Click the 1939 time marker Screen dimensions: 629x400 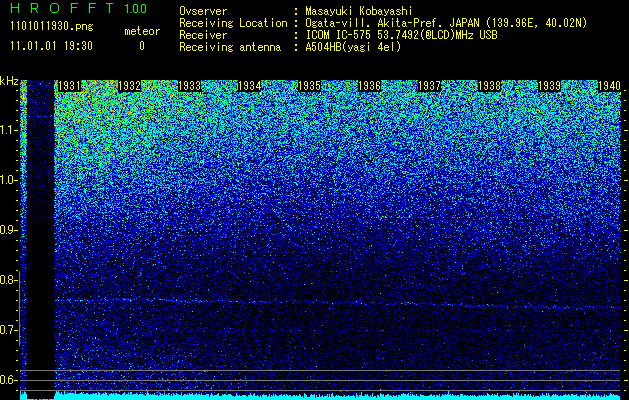pyautogui.click(x=549, y=86)
